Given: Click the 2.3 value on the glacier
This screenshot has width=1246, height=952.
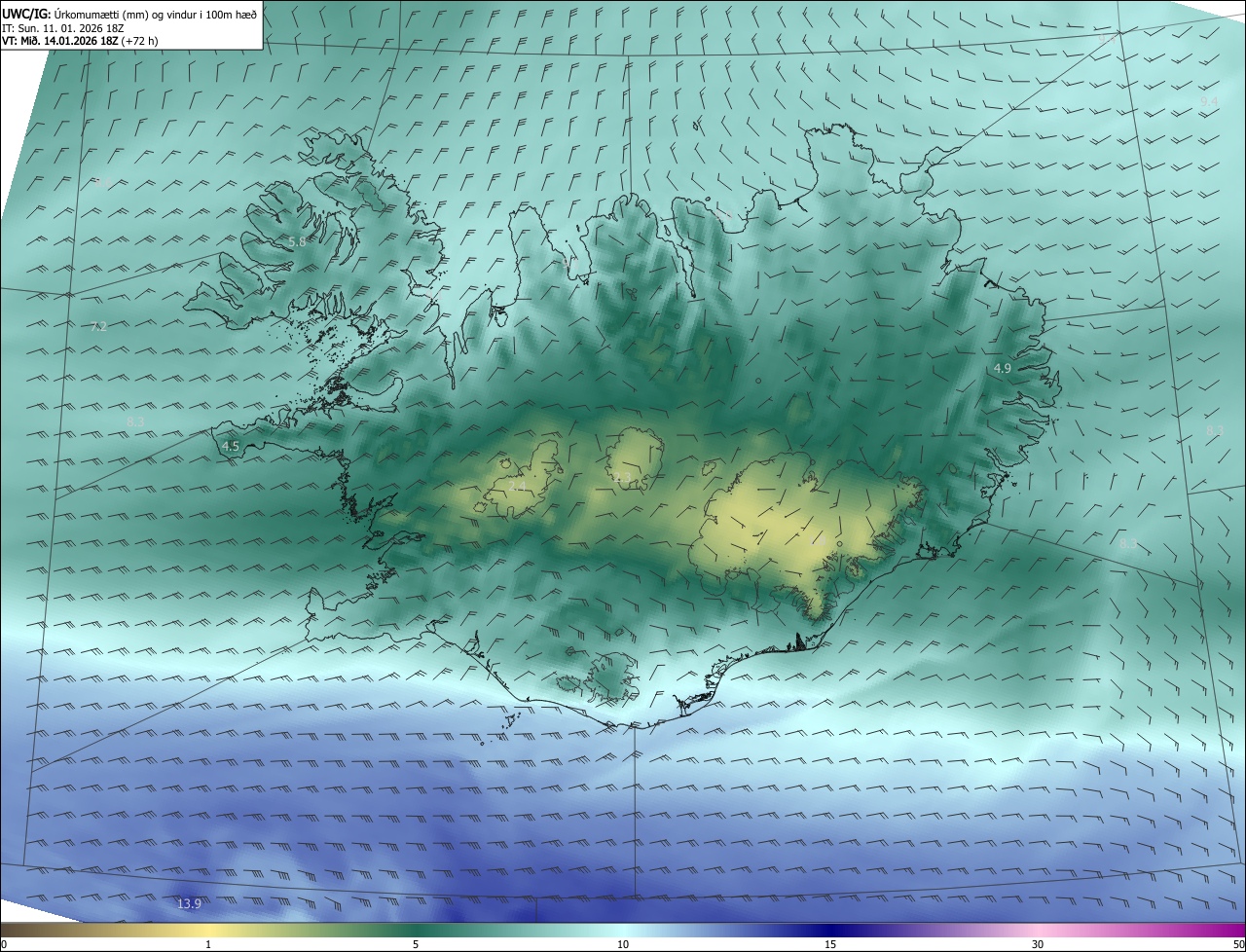Looking at the screenshot, I should point(620,477).
